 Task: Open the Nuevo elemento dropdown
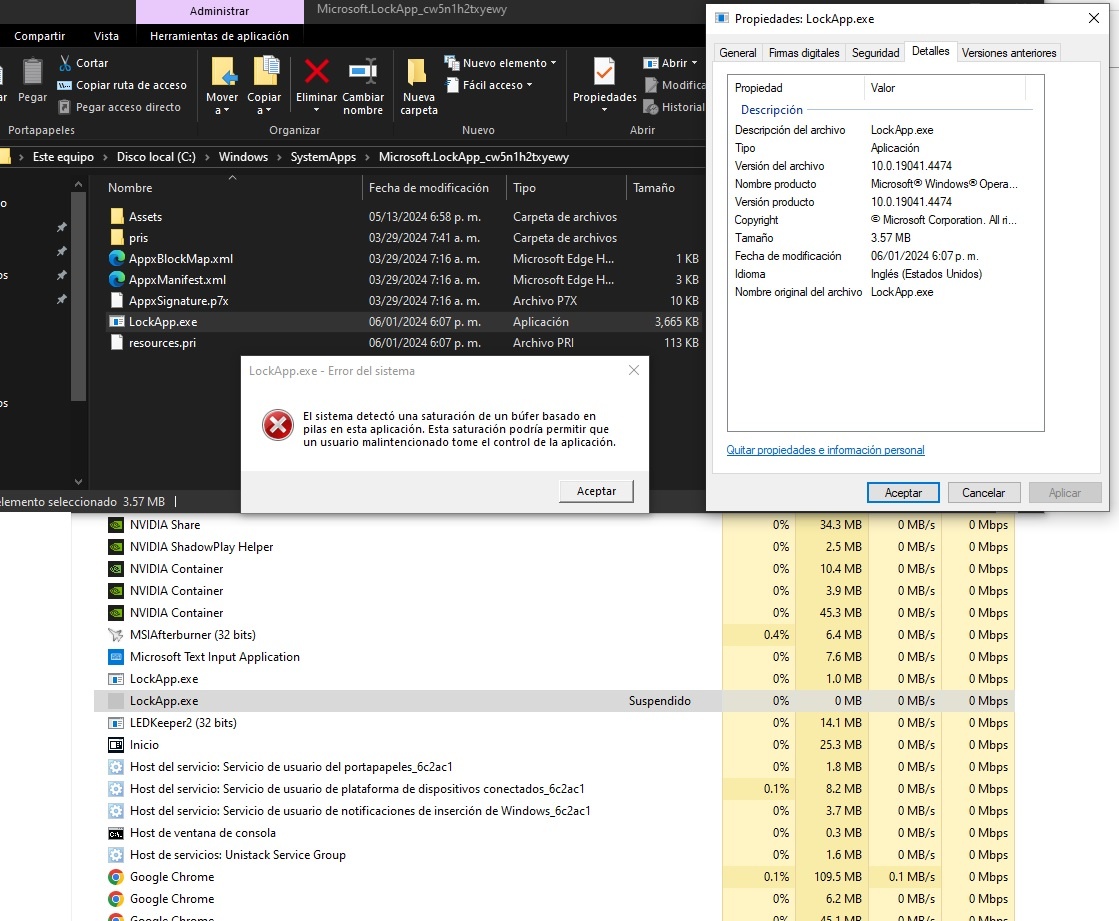click(x=500, y=63)
